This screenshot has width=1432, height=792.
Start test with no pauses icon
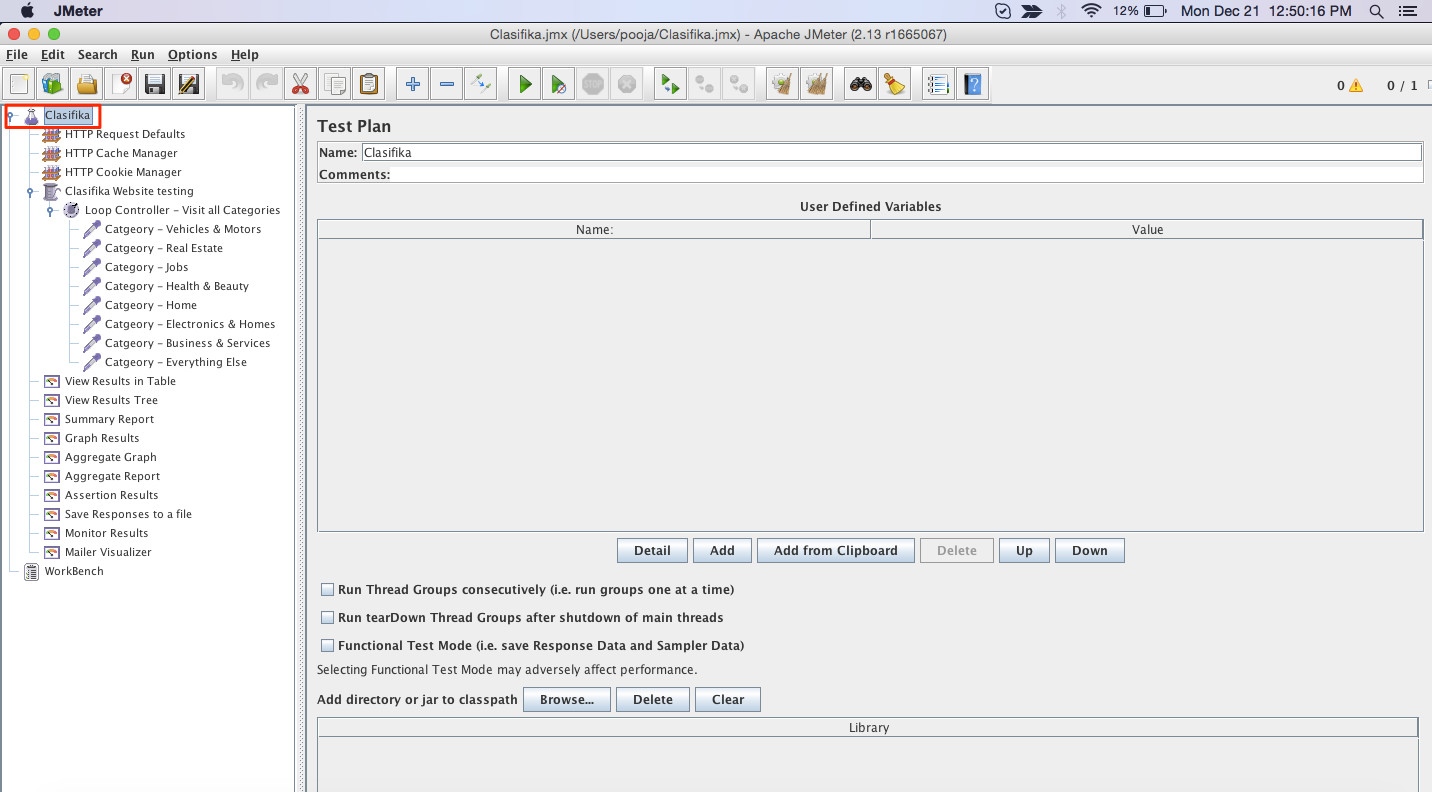pos(558,84)
